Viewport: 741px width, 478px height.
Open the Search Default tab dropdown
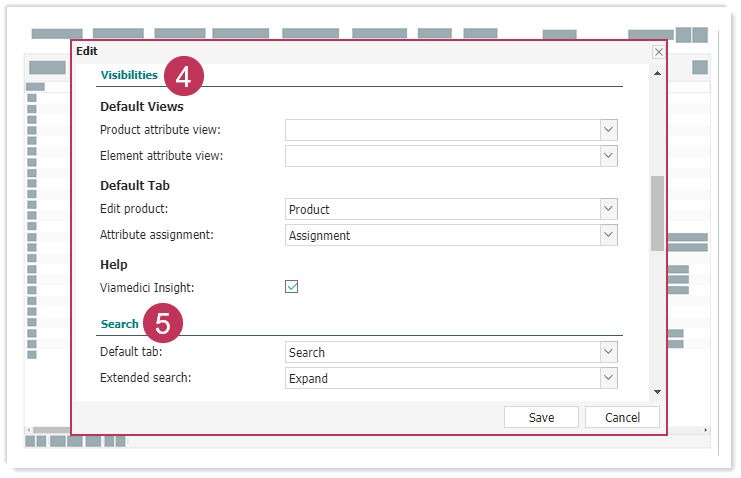(x=608, y=352)
